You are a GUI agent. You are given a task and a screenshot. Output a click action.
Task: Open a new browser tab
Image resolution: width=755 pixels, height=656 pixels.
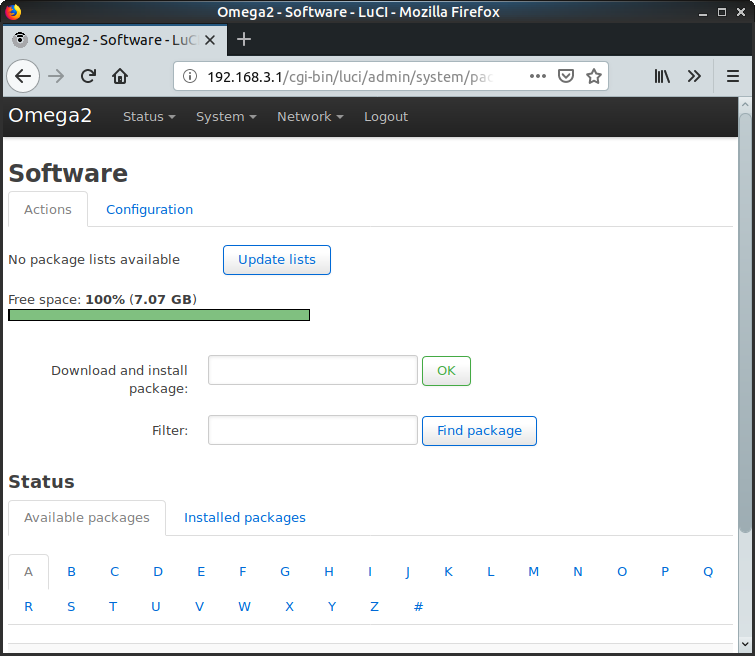pos(244,39)
